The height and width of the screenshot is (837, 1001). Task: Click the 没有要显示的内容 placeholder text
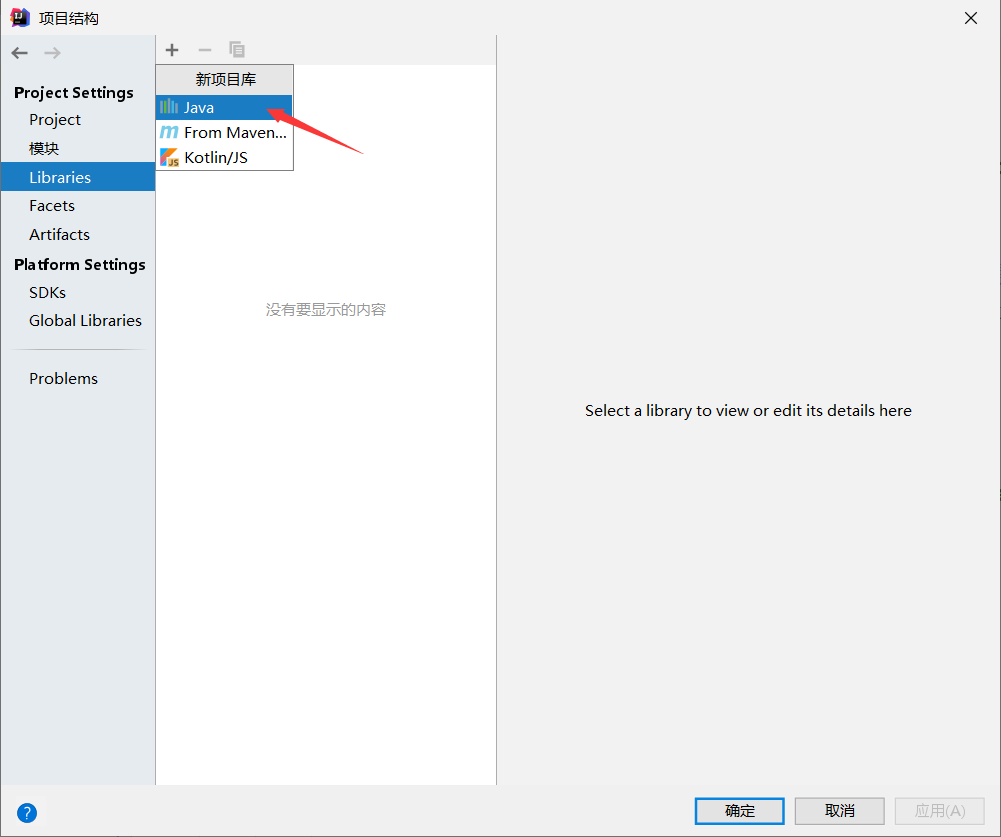[326, 310]
